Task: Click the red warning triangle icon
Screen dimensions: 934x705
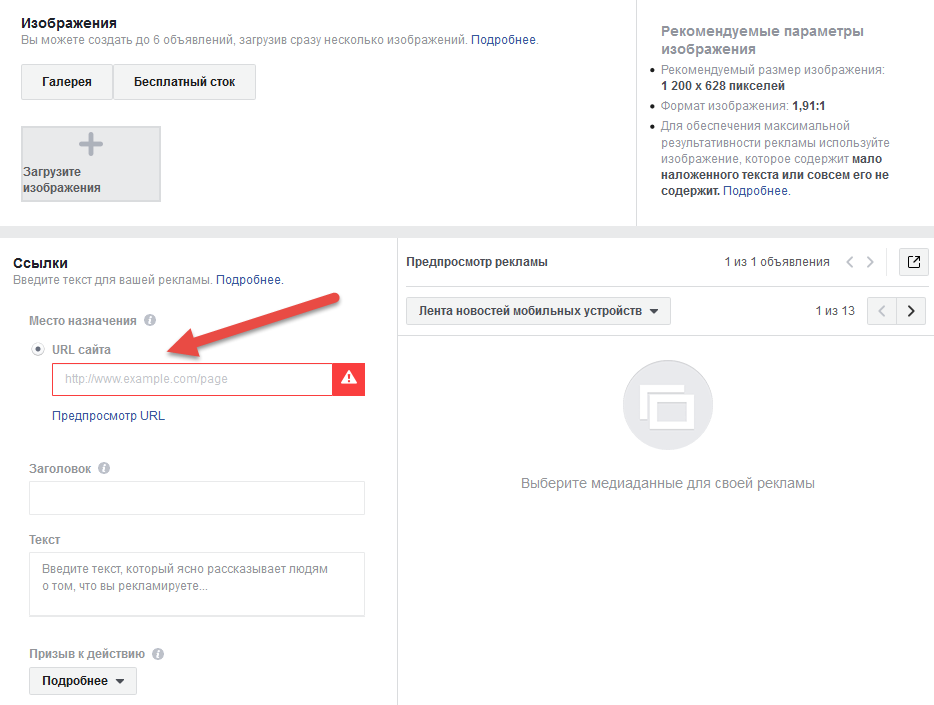Action: click(x=348, y=379)
